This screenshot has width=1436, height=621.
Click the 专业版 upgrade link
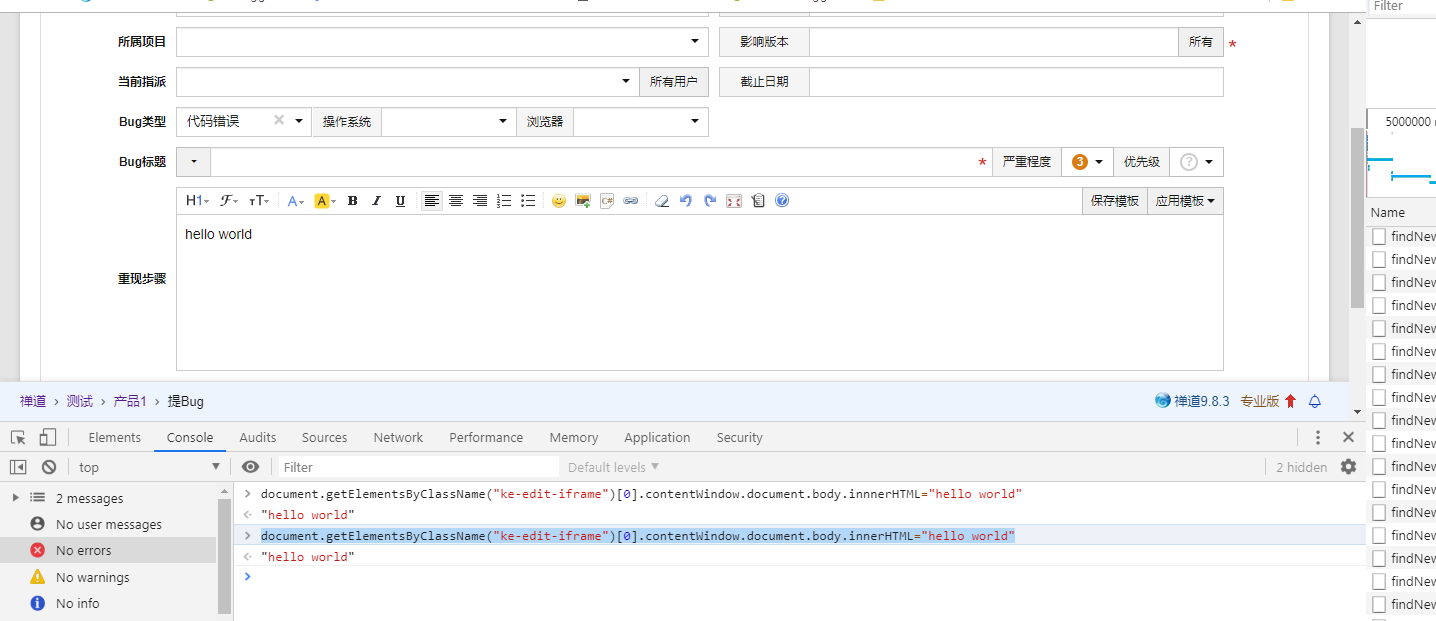(x=1260, y=401)
